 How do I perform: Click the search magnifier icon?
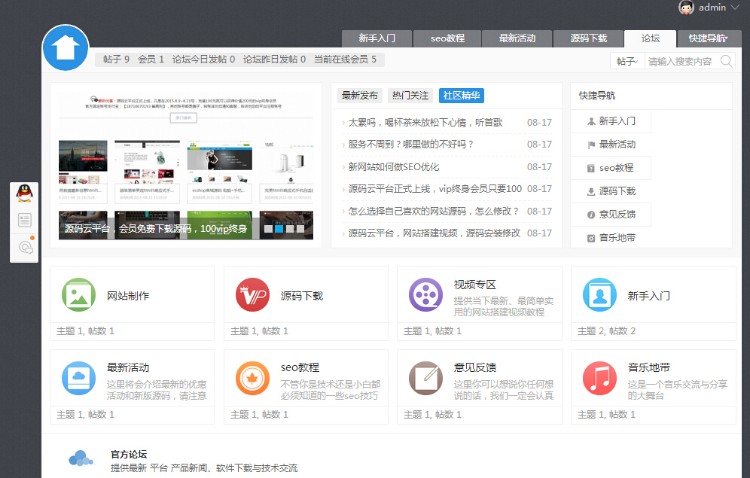[x=726, y=61]
